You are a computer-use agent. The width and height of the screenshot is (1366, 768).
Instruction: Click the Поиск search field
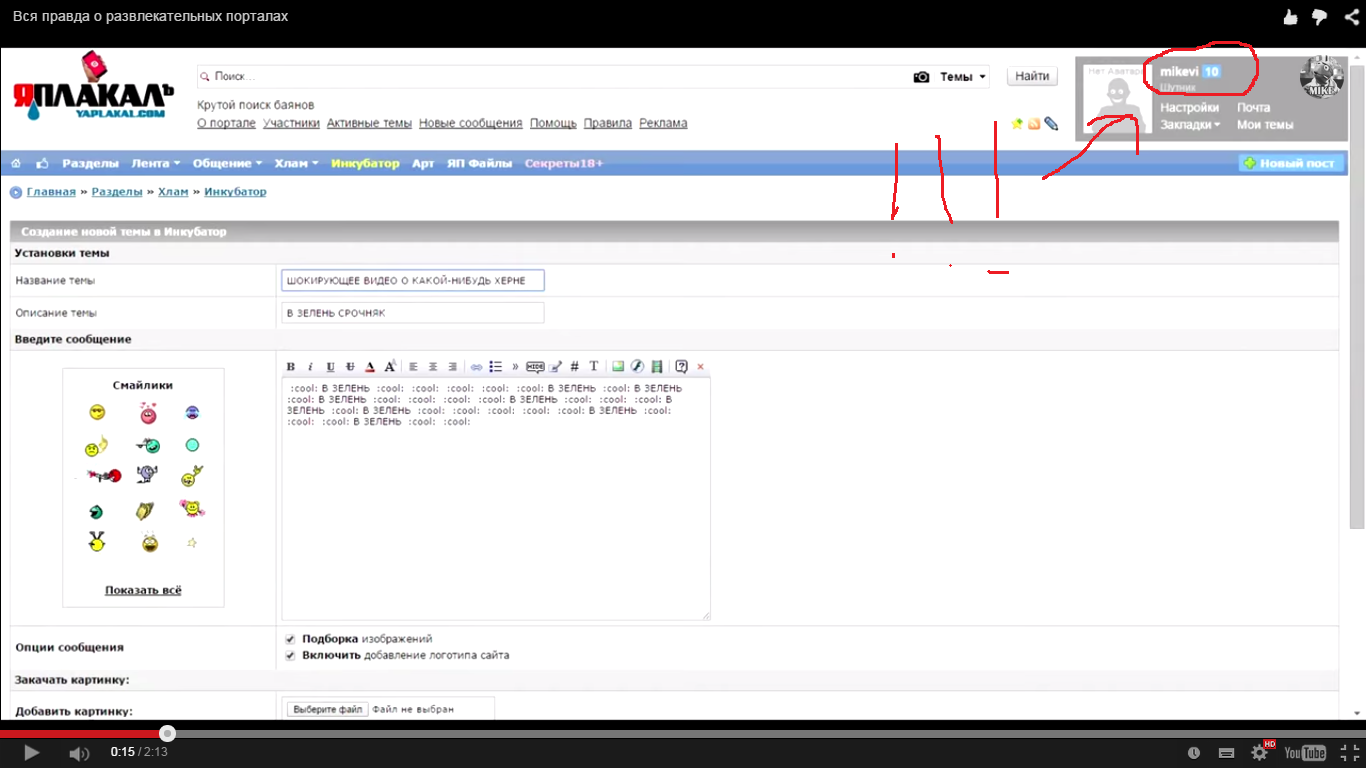(553, 77)
